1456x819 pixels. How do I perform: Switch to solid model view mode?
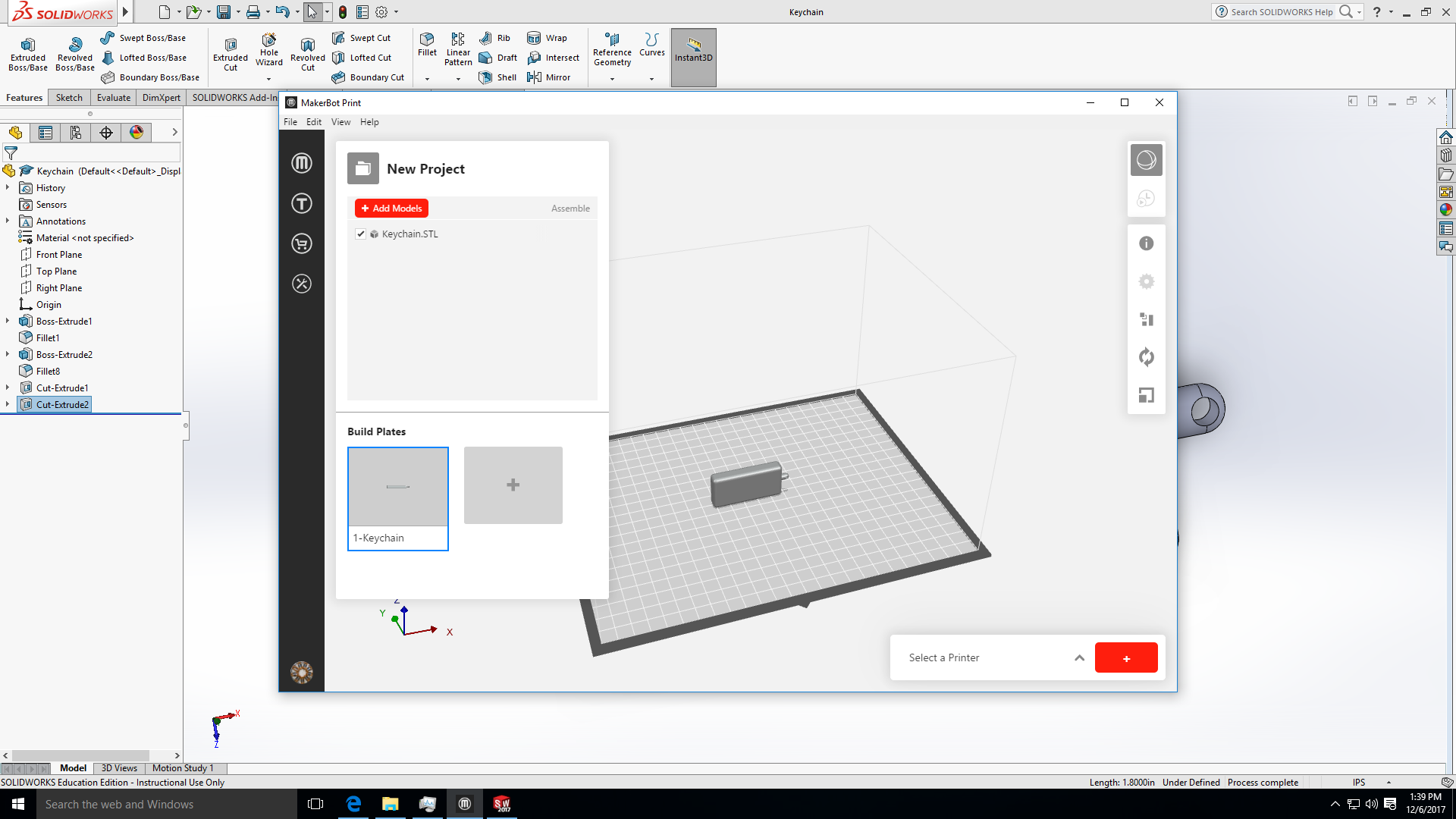(1146, 159)
